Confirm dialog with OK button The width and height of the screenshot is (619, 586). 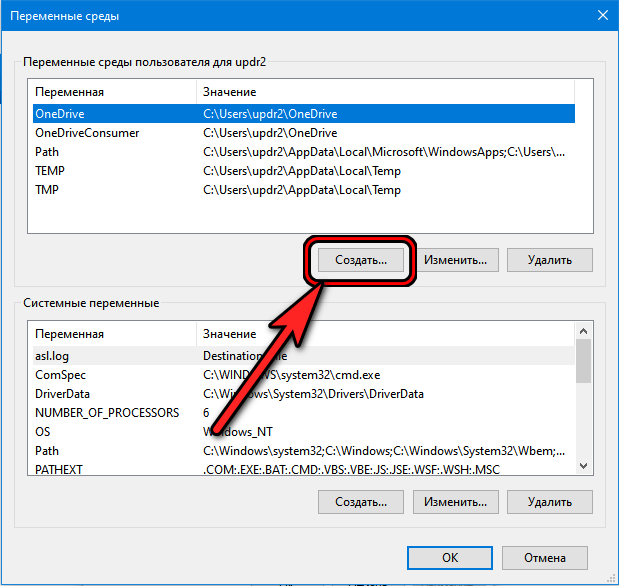450,557
